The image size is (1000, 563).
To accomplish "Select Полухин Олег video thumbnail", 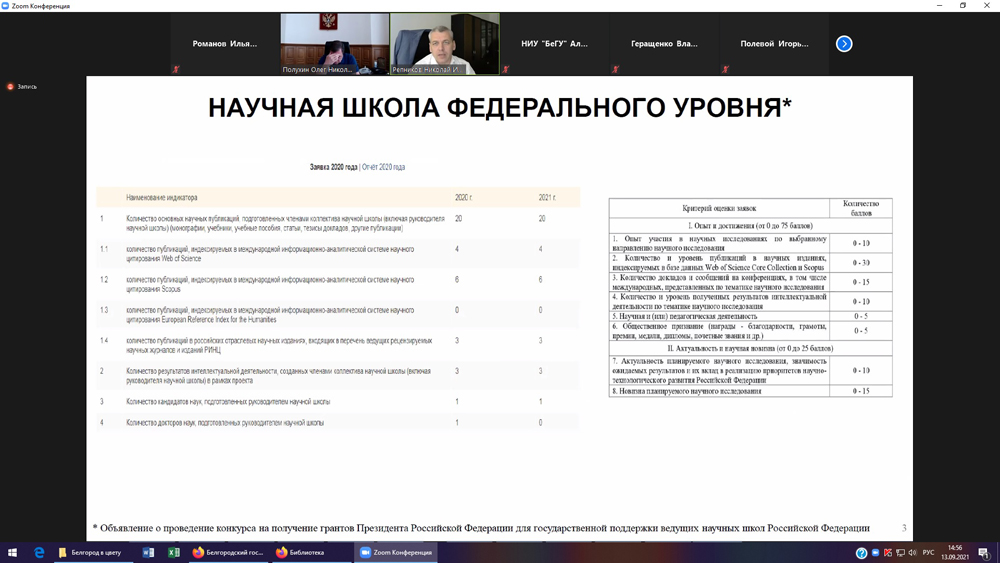I will pos(334,43).
